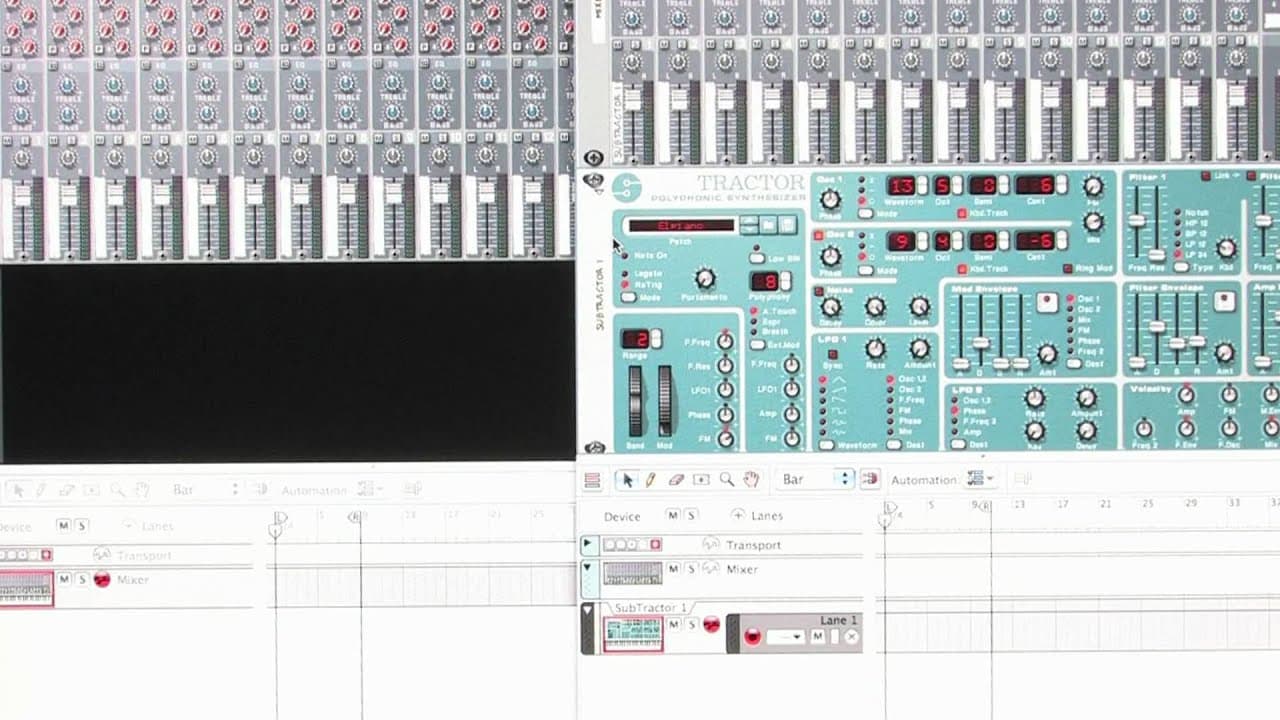Select the Pencil tool in sequencer toolbar
Viewport: 1280px width, 720px height.
[x=650, y=480]
